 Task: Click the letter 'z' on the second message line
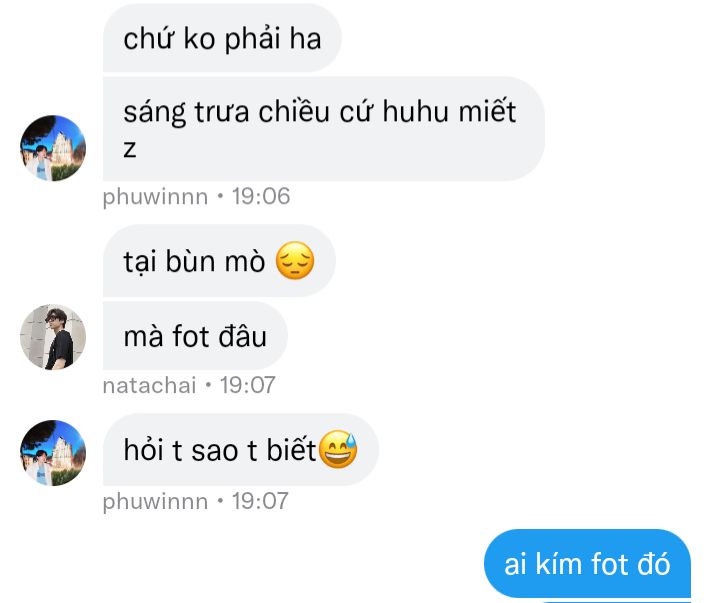[x=129, y=149]
